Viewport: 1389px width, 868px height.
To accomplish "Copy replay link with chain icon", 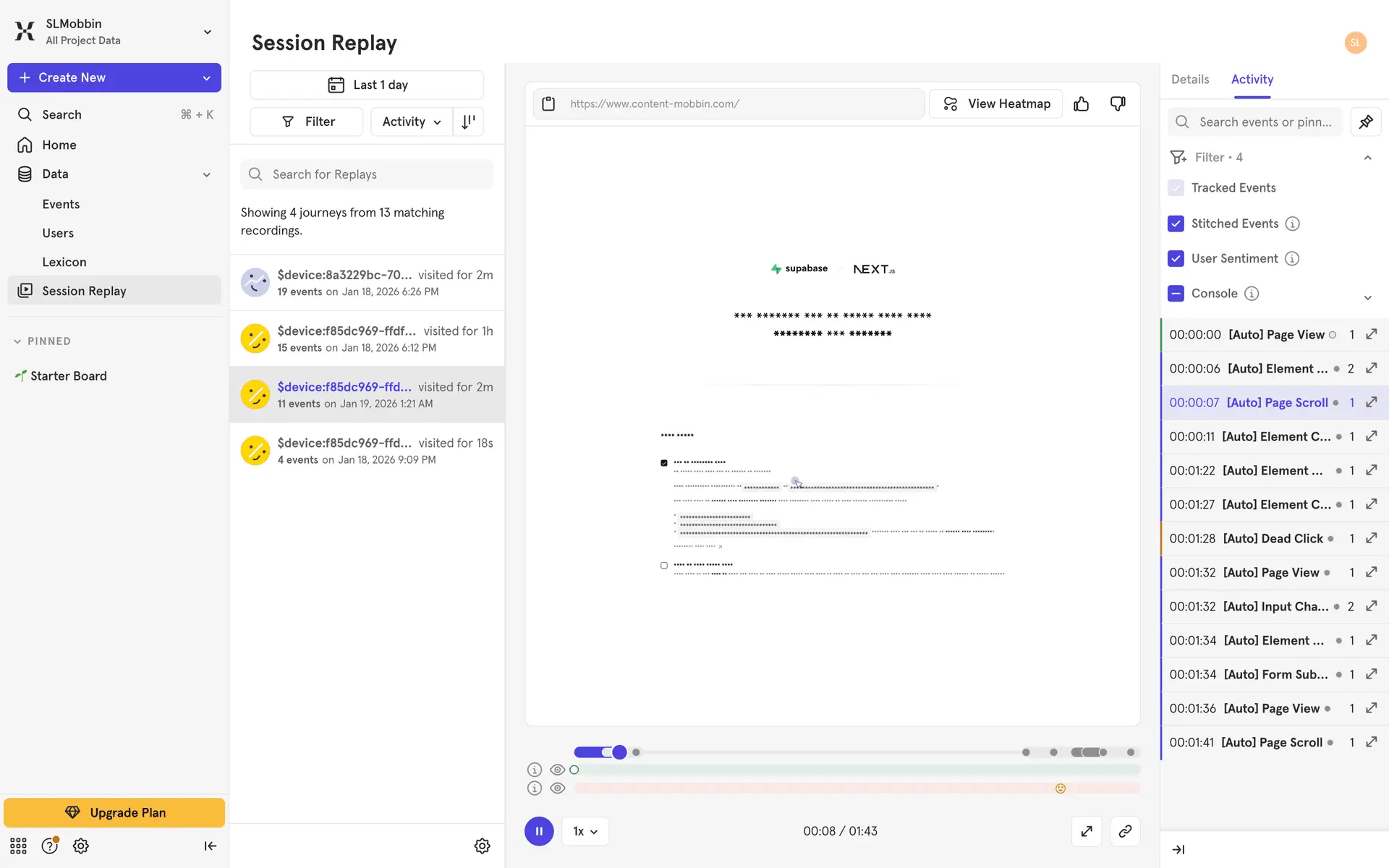I will pyautogui.click(x=1124, y=831).
